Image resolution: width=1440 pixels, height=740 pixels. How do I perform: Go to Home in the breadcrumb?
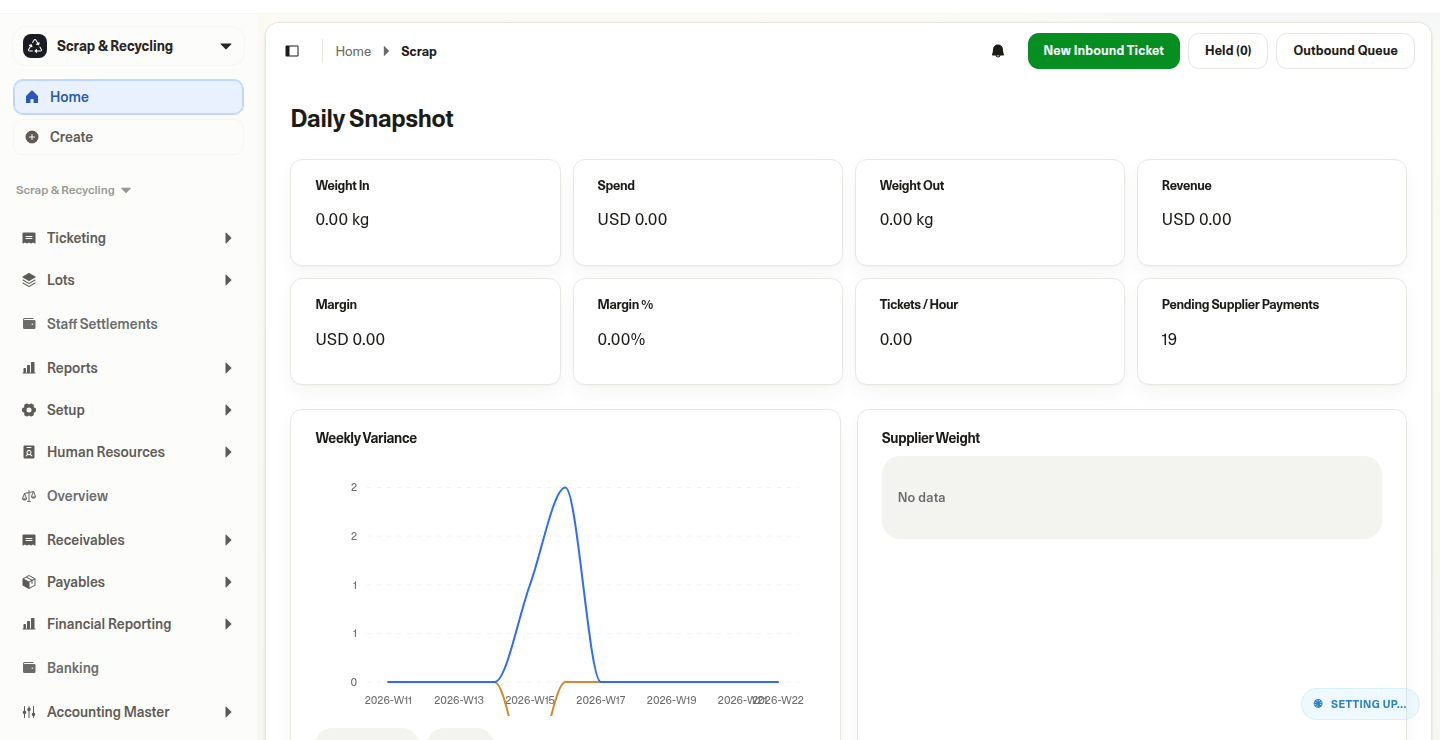coord(353,51)
